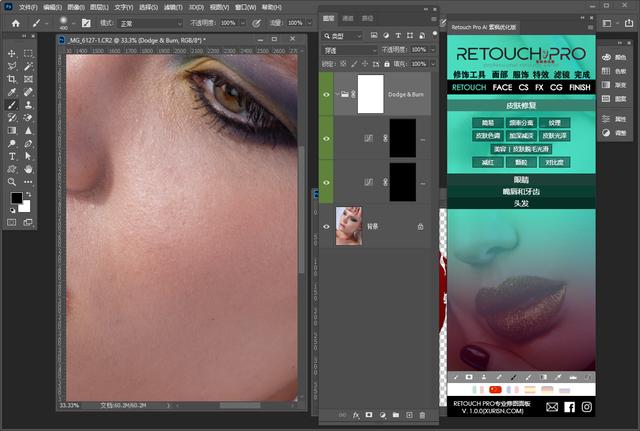Select the Lasso tool
This screenshot has height=431, width=640.
pos(12,66)
